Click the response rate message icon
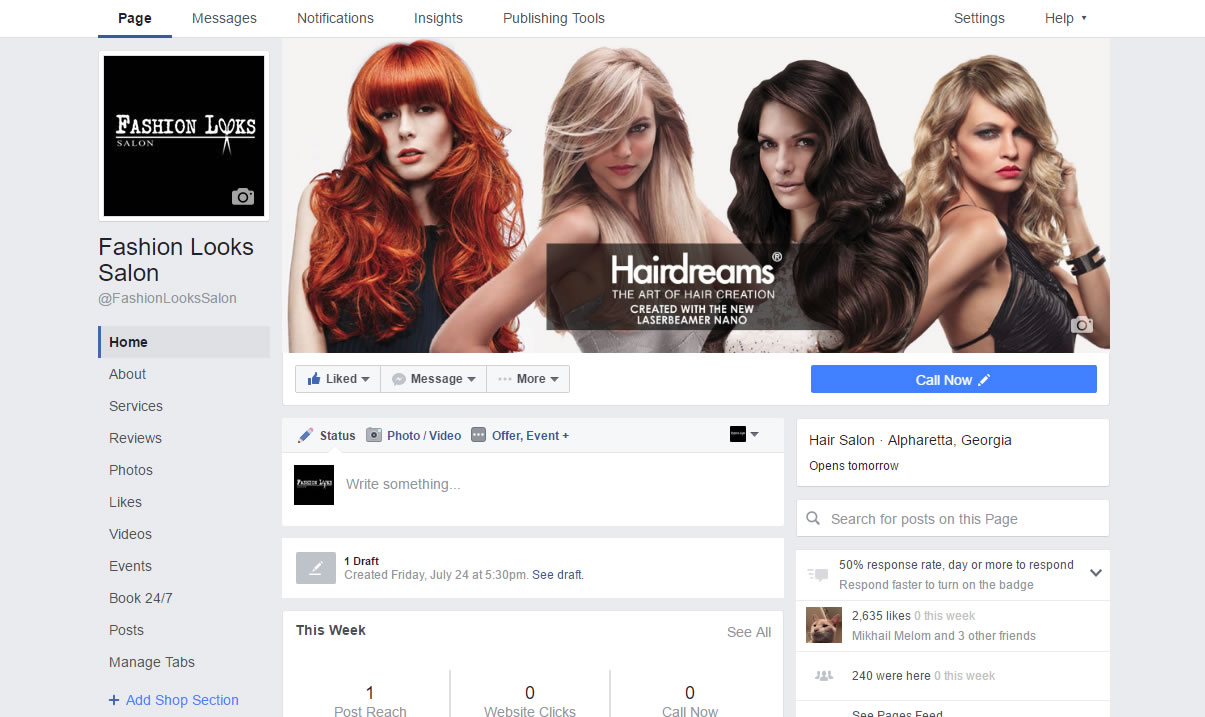Screen dimensions: 1205x717 (818, 574)
